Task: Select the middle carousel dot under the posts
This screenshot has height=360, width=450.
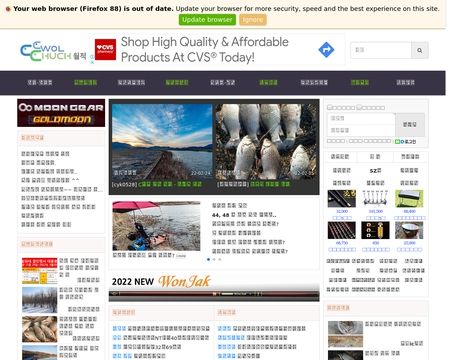Action: [x=214, y=259]
